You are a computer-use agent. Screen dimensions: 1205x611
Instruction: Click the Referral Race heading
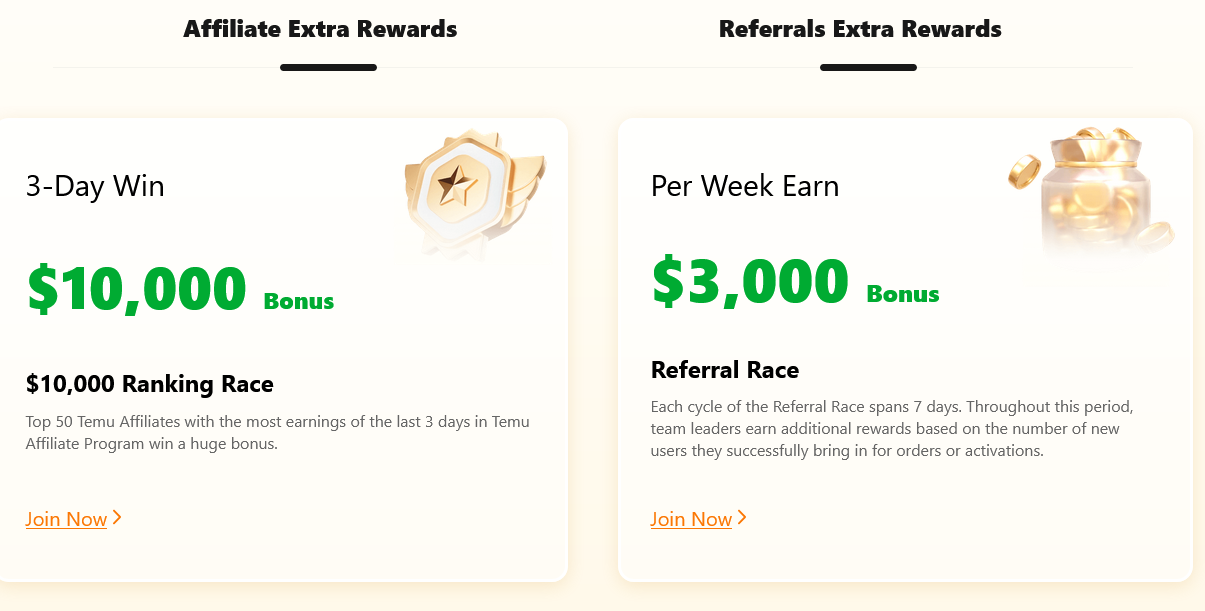[724, 369]
